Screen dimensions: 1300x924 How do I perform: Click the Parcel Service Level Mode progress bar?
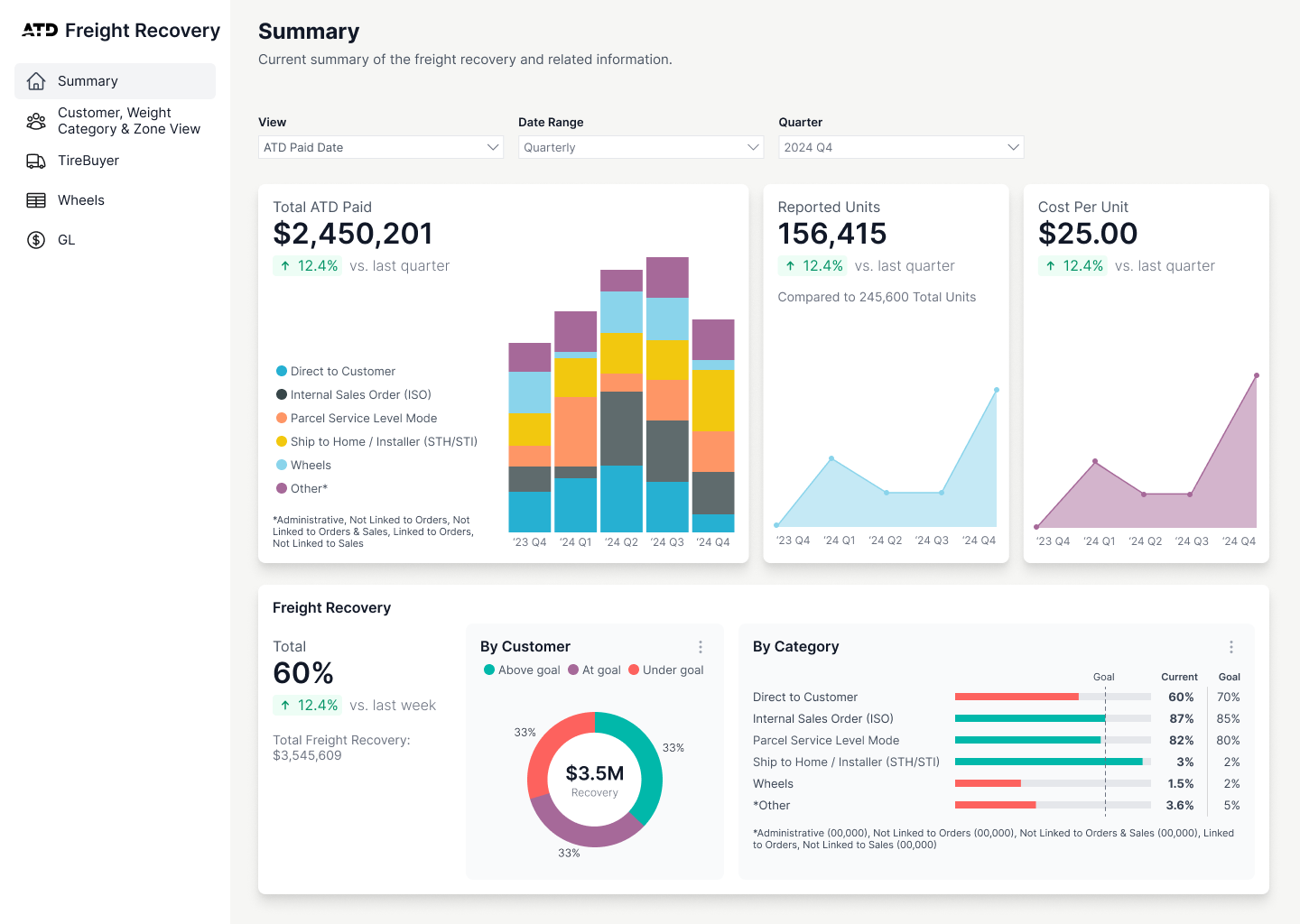click(1053, 740)
